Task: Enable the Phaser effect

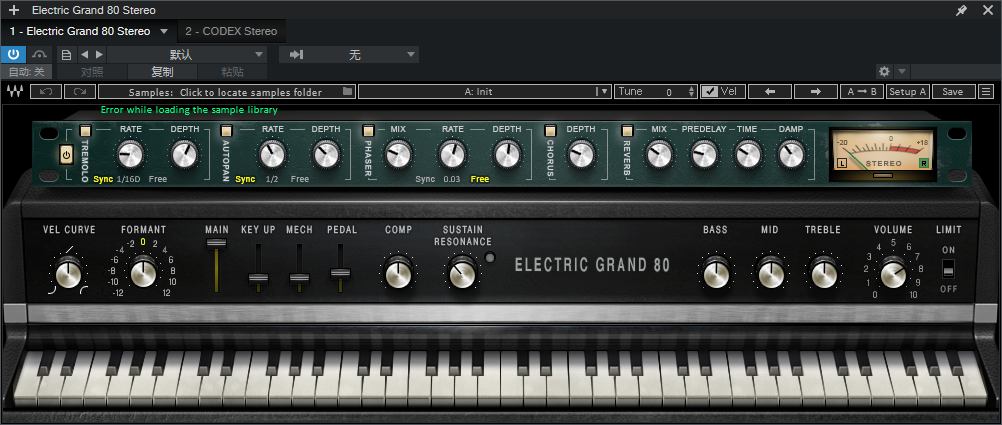Action: (x=369, y=130)
